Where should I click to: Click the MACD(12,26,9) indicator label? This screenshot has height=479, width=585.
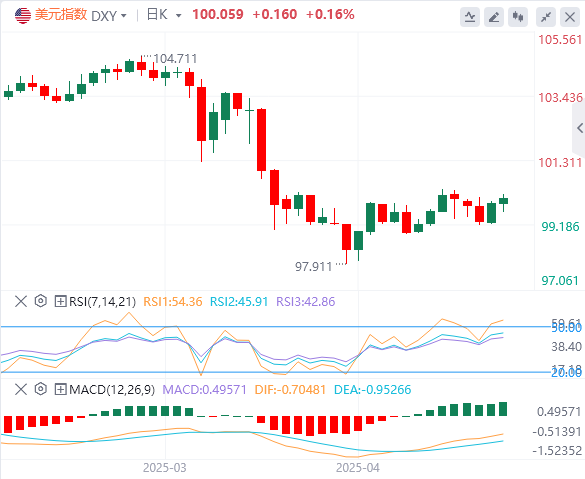click(112, 390)
